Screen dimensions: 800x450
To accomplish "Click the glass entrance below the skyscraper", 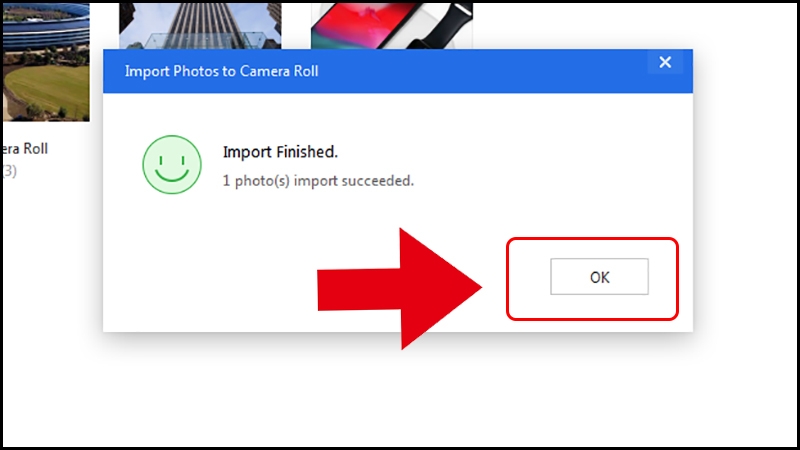I will (x=202, y=41).
